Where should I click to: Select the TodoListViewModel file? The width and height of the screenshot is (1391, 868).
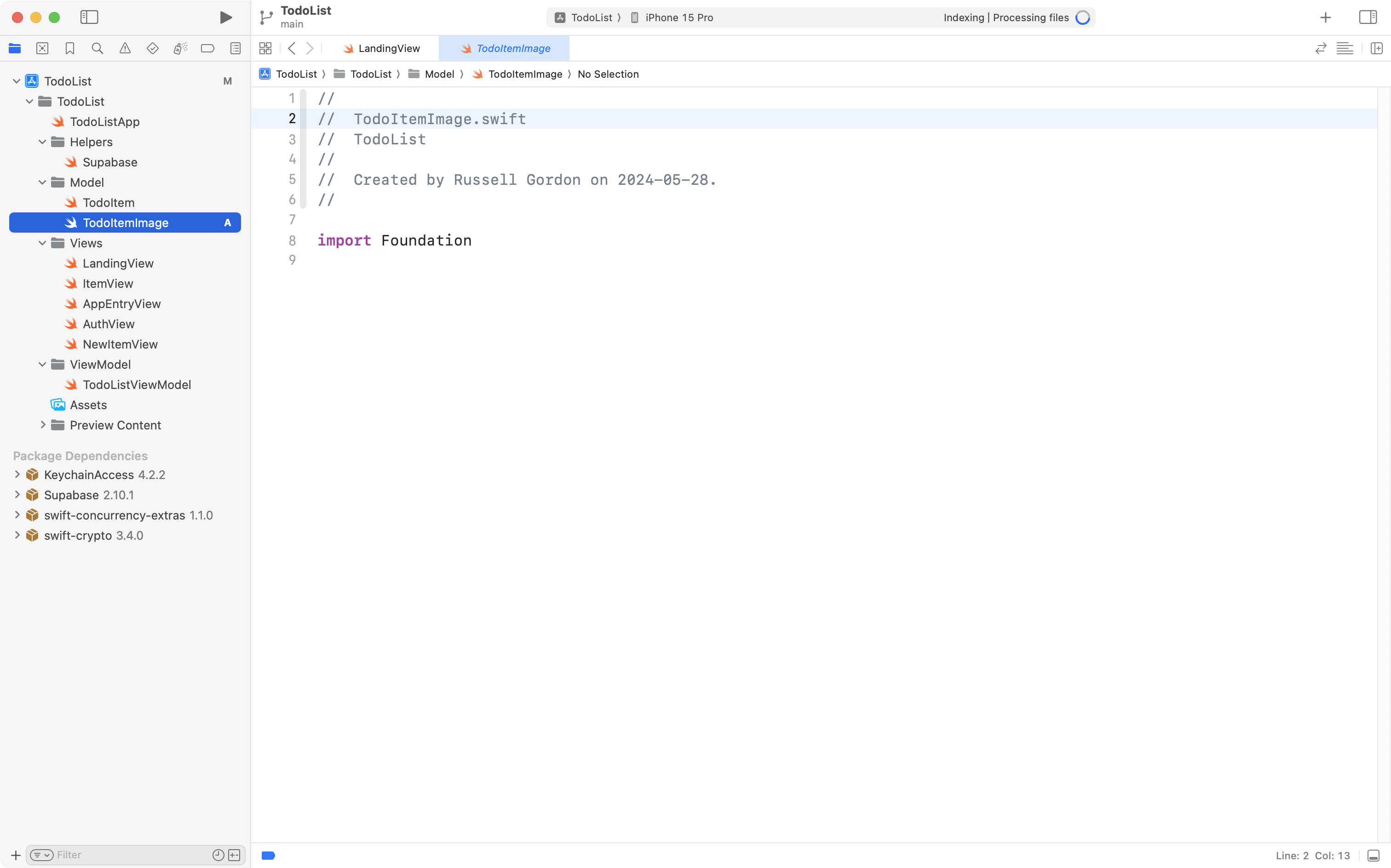pos(137,385)
